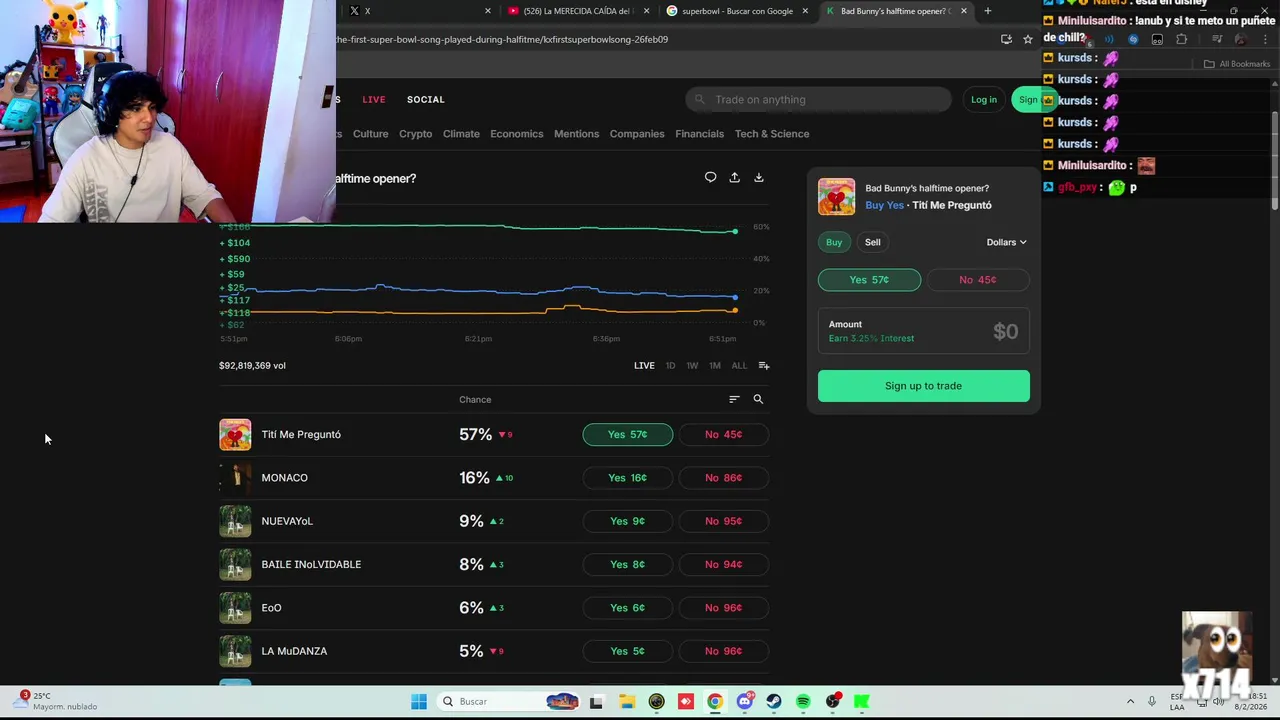Open Discord from taskbar
Image resolution: width=1280 pixels, height=720 pixels.
[x=744, y=702]
